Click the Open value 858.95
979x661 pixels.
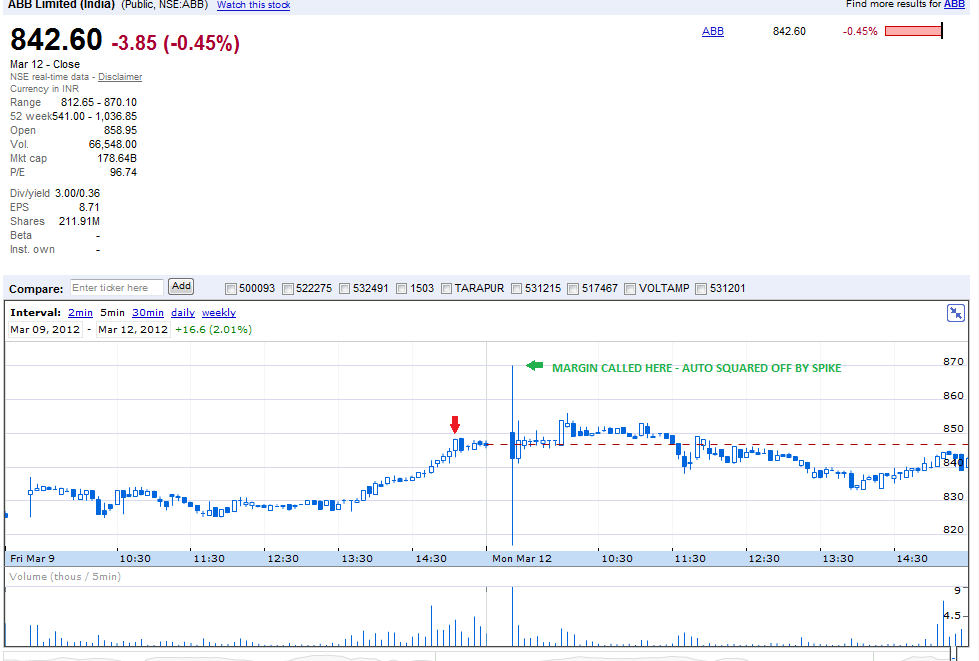point(120,130)
